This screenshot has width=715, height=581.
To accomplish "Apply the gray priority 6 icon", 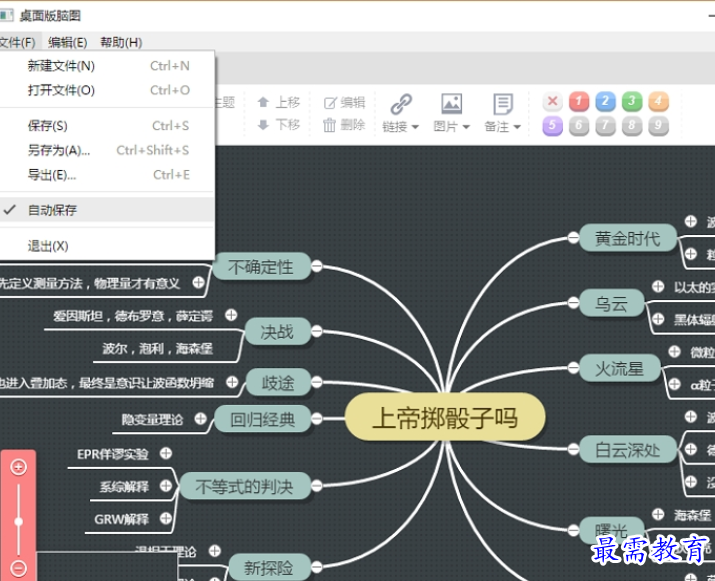I will (x=579, y=125).
